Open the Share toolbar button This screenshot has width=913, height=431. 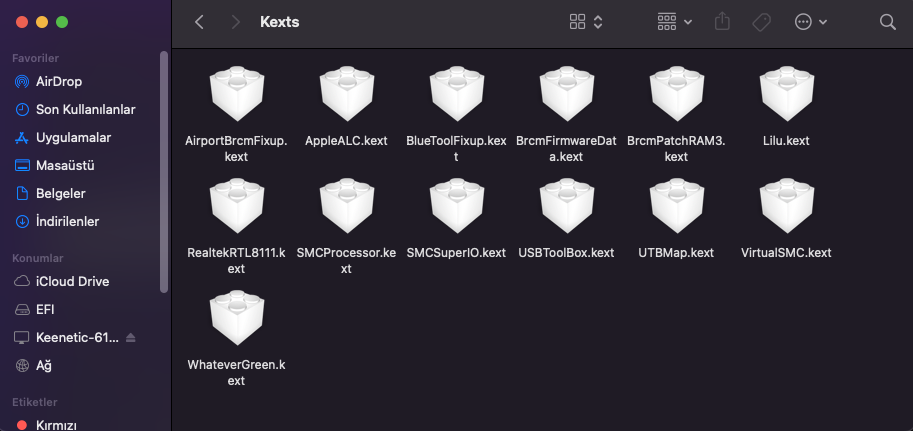tap(722, 22)
